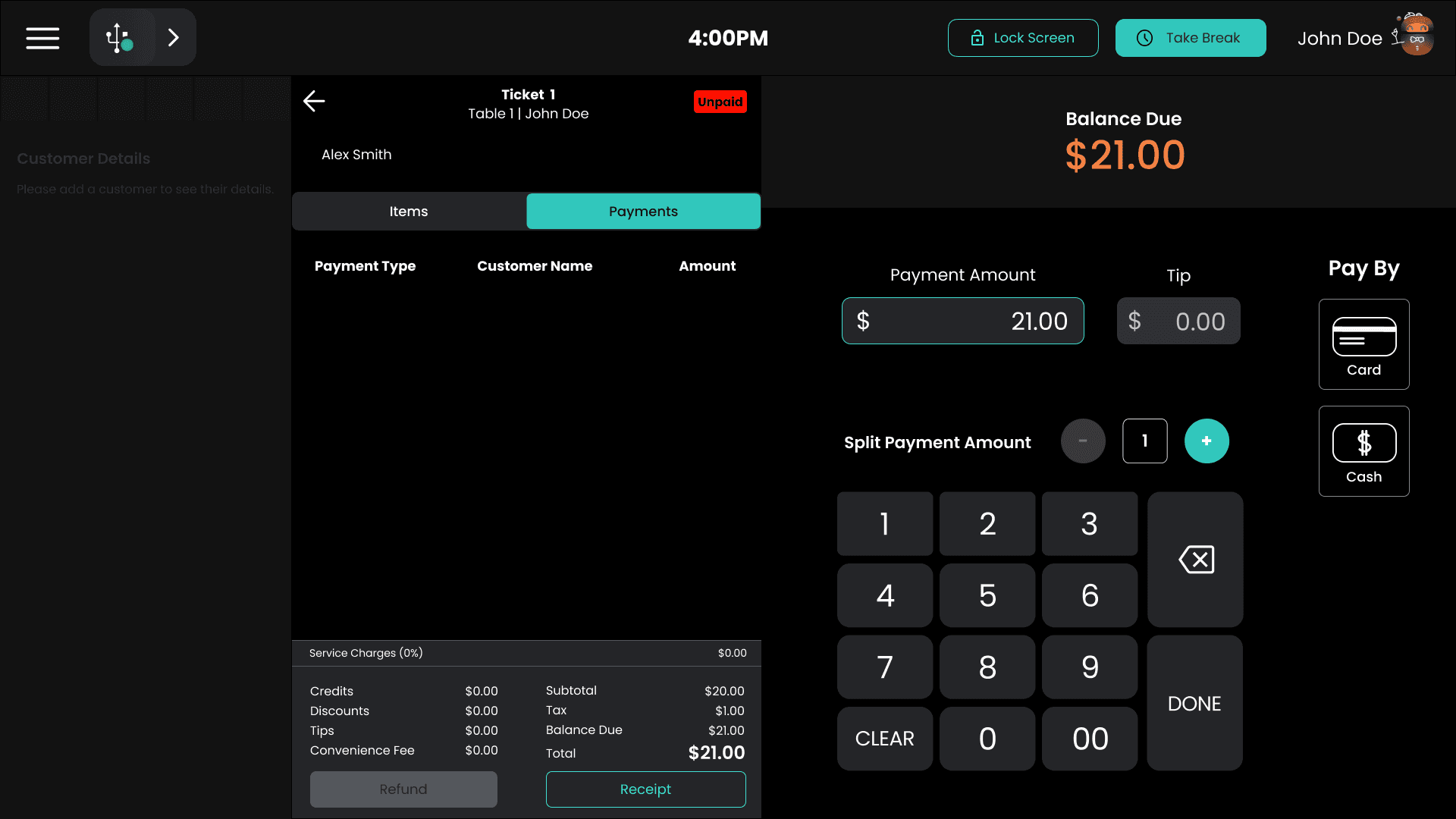Click the Lock Screen button
1456x819 pixels.
click(1022, 38)
